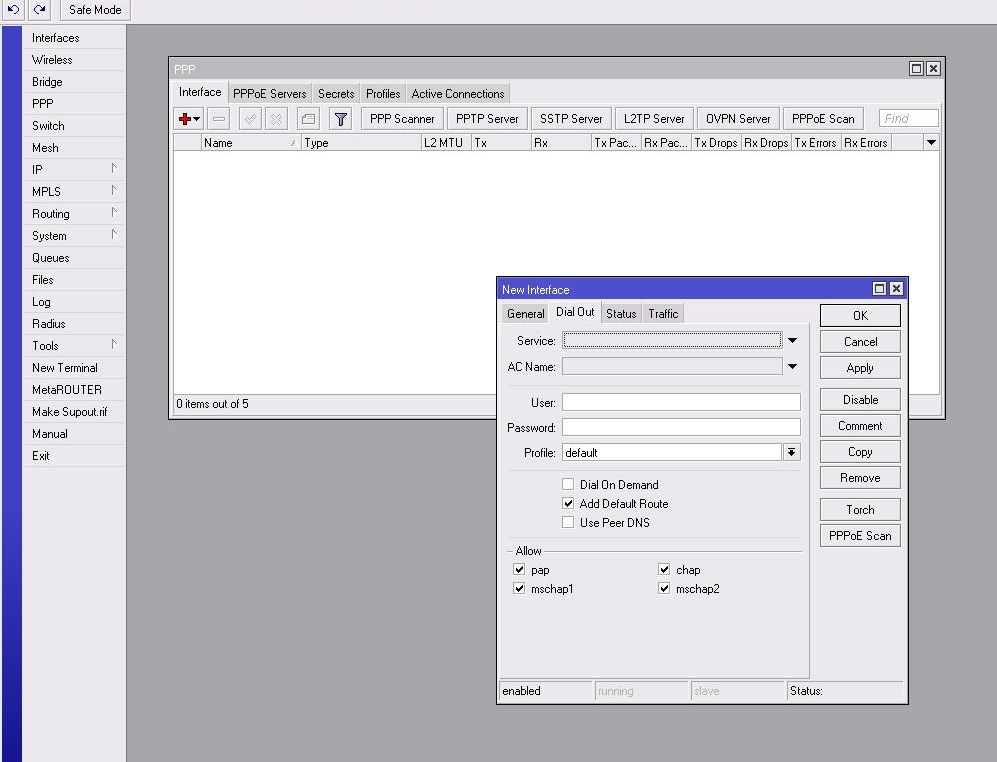Toggle the pap checkbox
This screenshot has height=762, width=997.
[x=519, y=569]
